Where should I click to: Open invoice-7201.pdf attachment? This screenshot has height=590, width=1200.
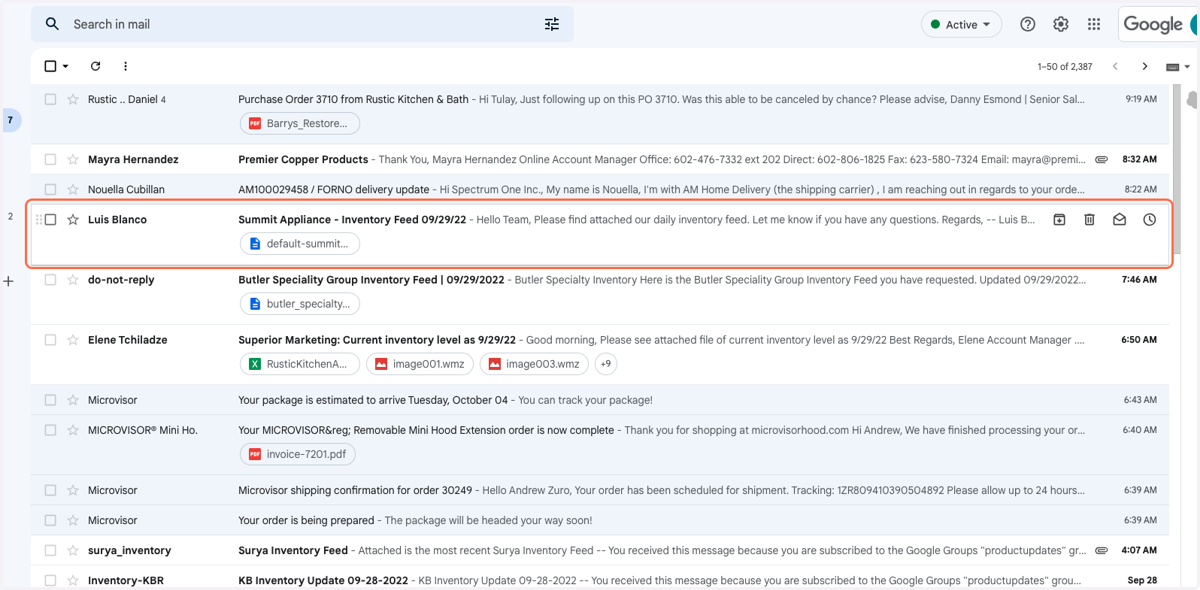pos(298,454)
